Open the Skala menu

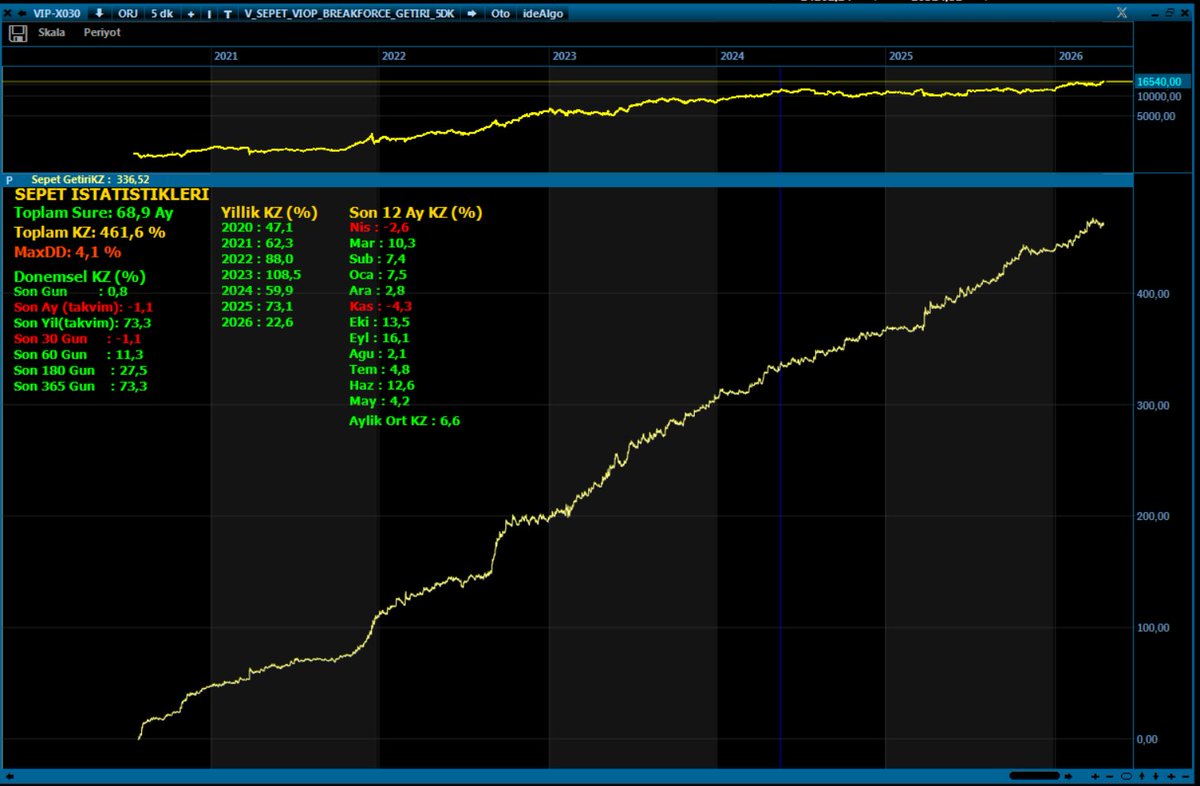pos(52,33)
